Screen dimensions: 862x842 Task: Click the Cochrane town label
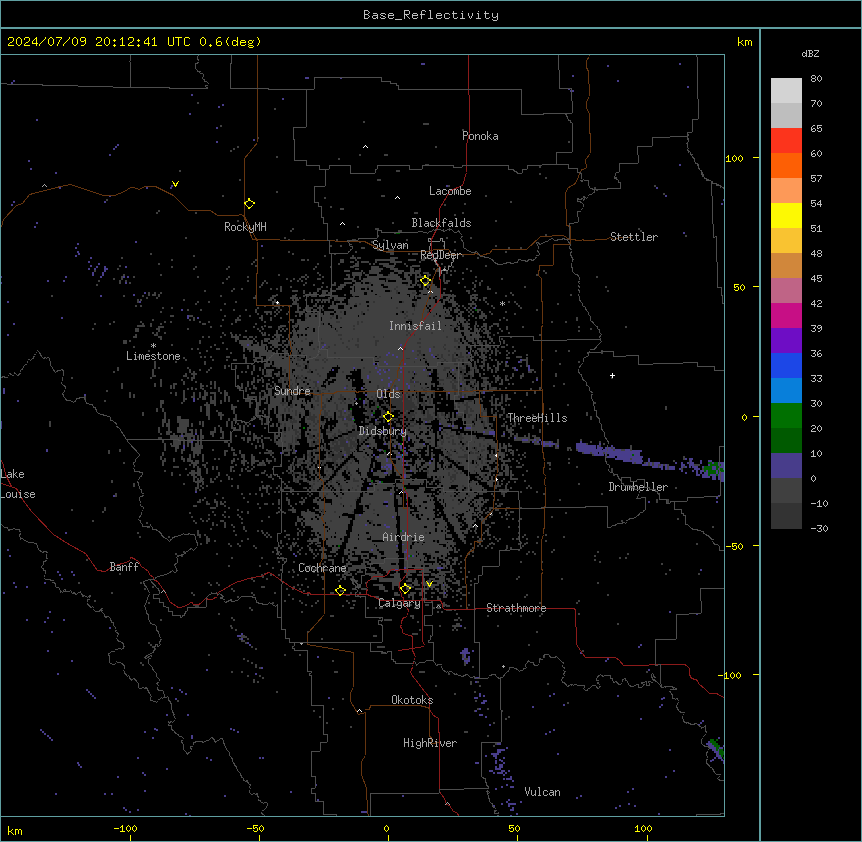click(x=322, y=568)
